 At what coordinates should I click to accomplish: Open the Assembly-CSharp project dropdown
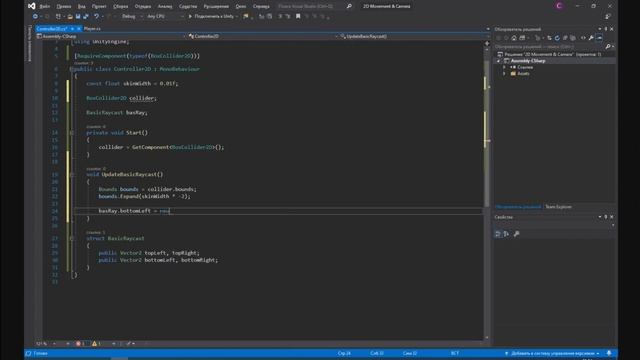[111, 36]
